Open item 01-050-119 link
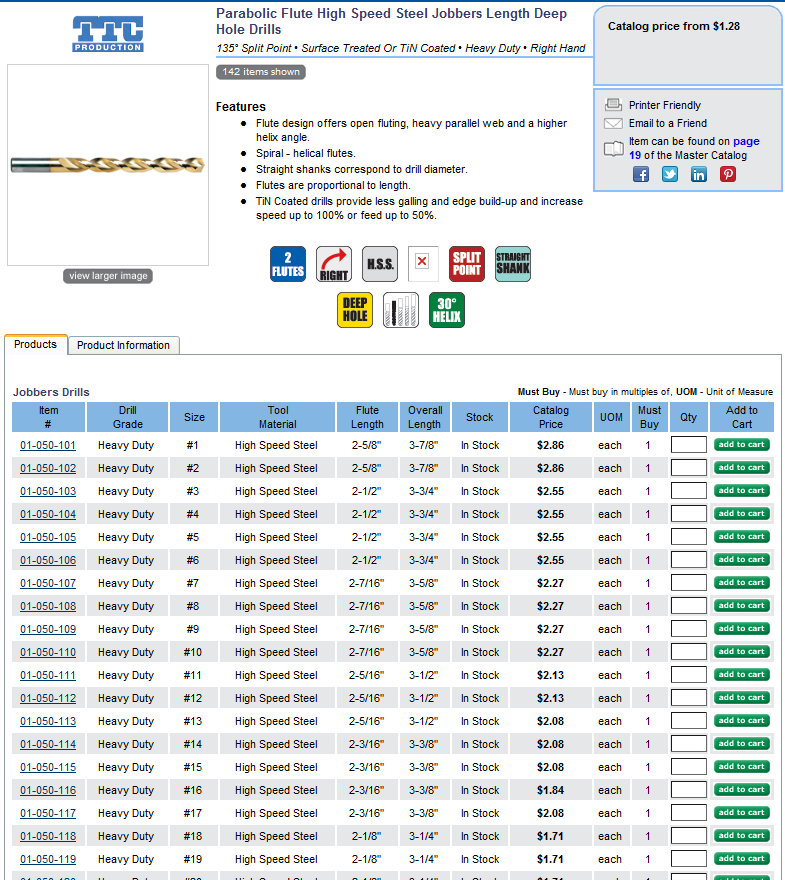The width and height of the screenshot is (785, 880). point(48,859)
